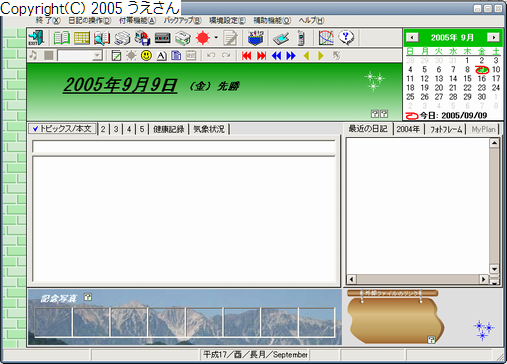Click the down arrow of recent diary scrollbar

(494, 269)
